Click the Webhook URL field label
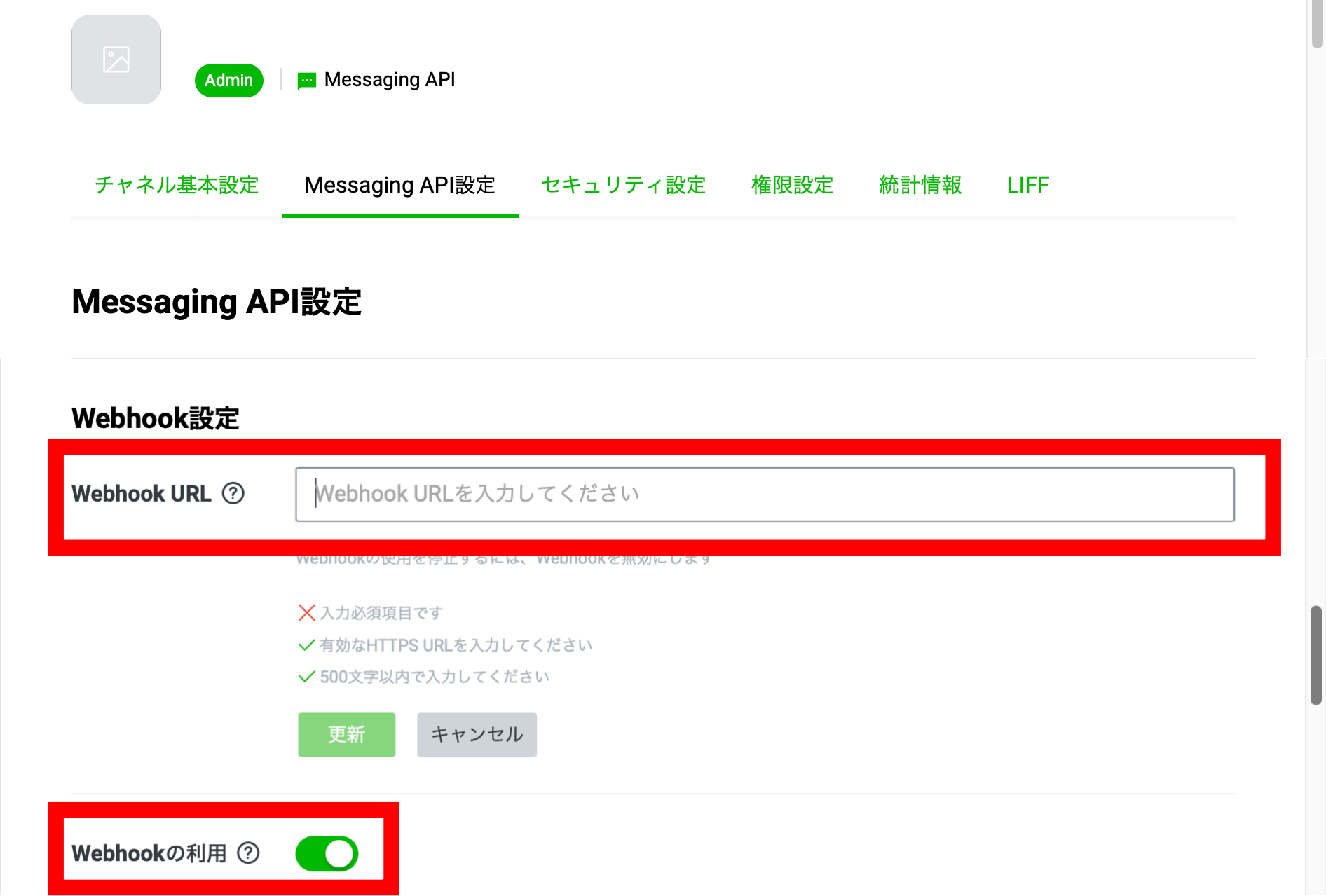Viewport: 1326px width, 896px height. point(142,494)
